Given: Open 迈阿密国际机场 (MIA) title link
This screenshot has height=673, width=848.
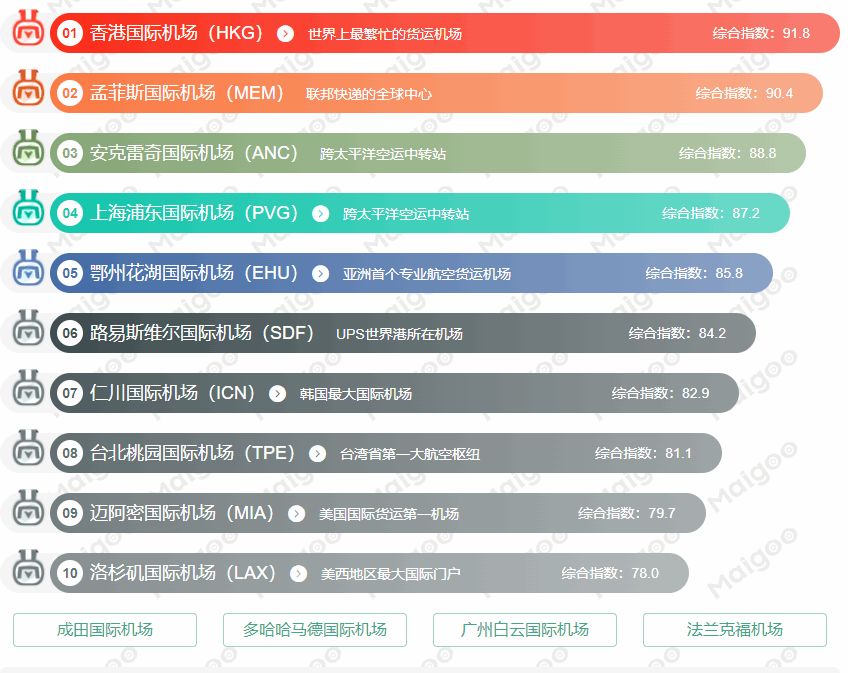Looking at the screenshot, I should (x=182, y=513).
